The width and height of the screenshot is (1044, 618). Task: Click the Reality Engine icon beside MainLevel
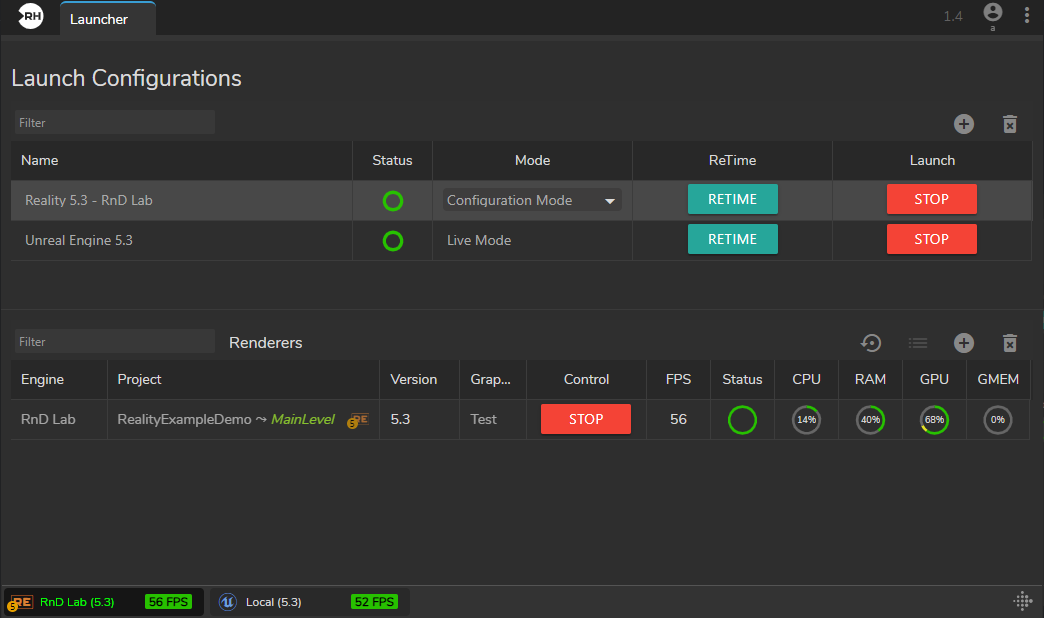pos(358,420)
